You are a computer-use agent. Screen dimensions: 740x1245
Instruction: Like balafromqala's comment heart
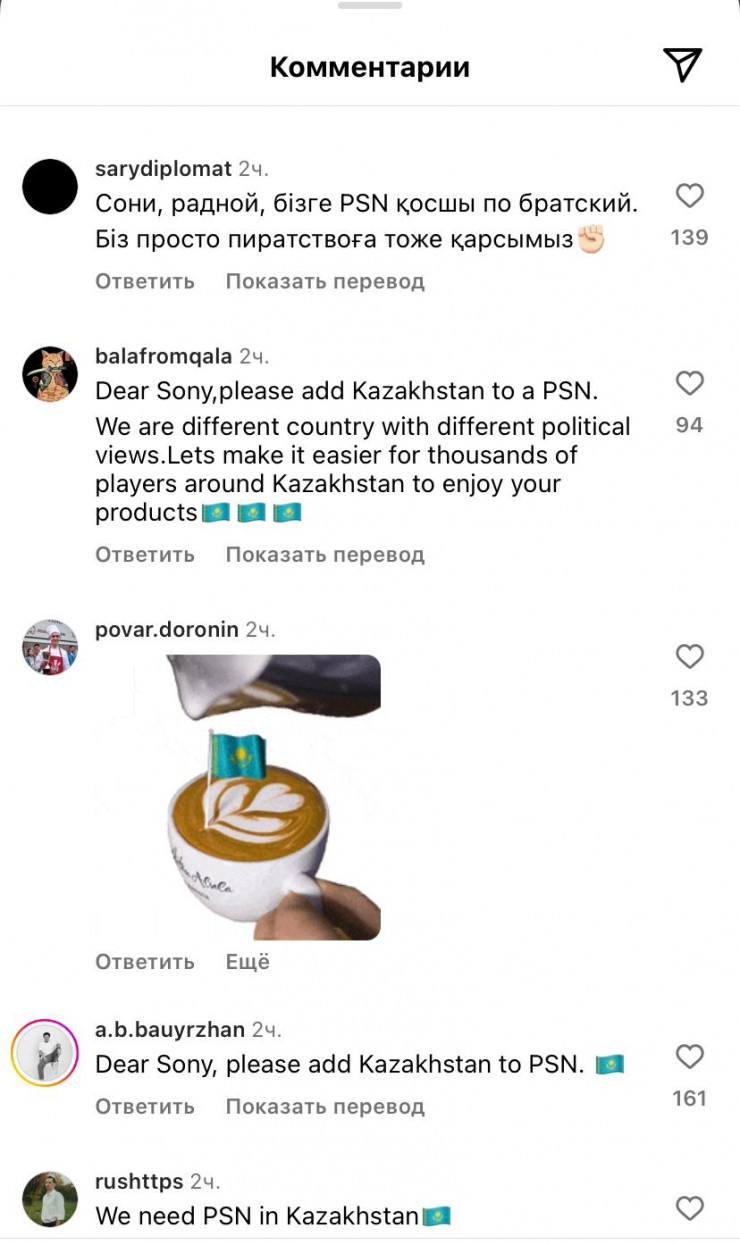click(x=690, y=383)
